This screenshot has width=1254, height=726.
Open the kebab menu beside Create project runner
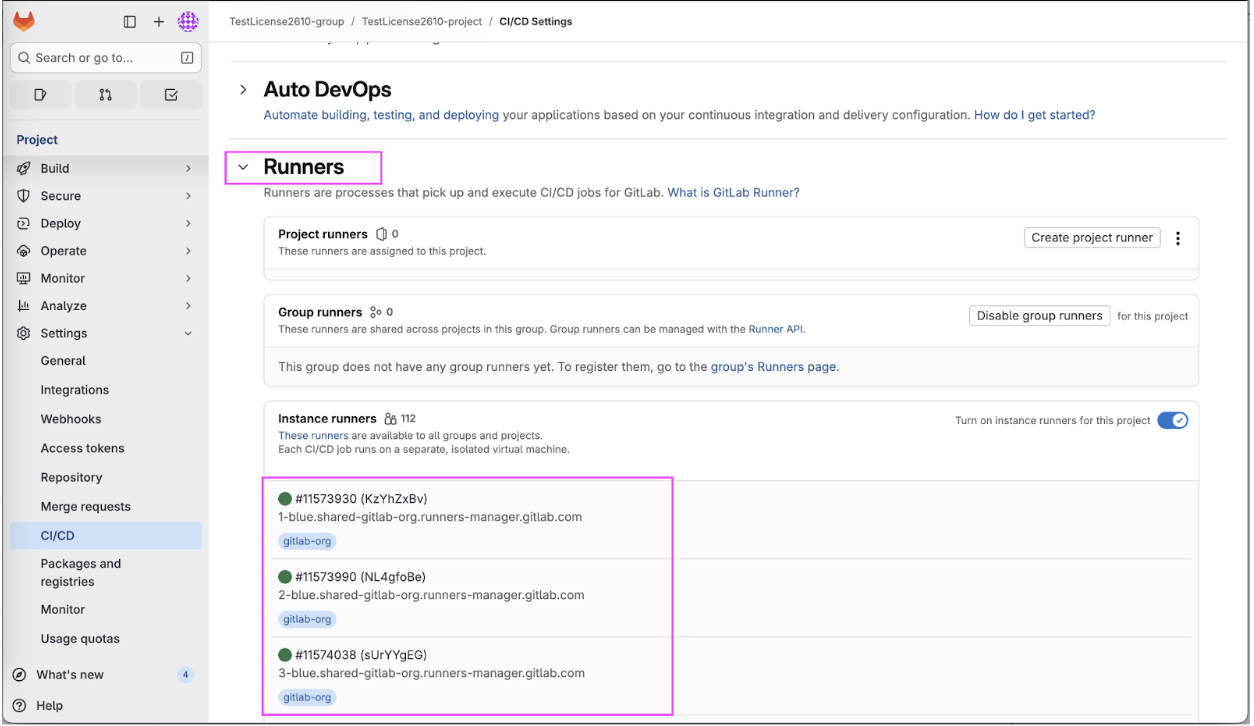pos(1178,237)
